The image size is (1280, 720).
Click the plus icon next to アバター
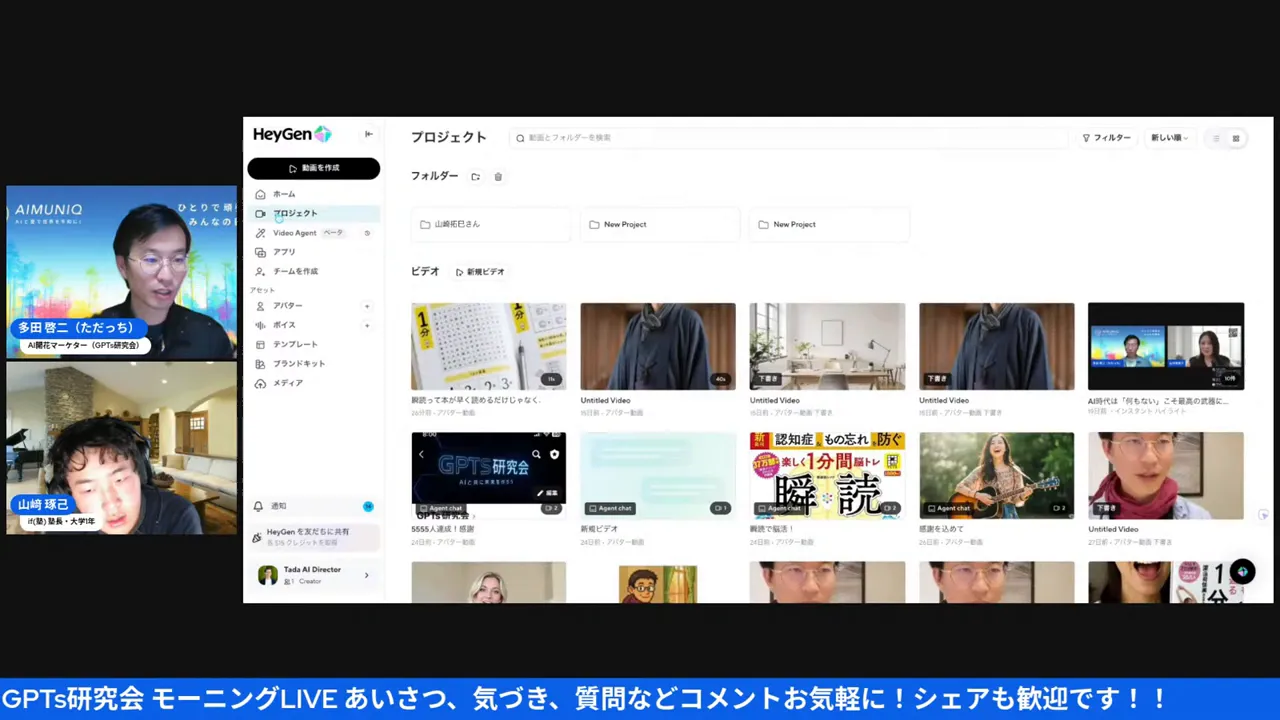[367, 306]
